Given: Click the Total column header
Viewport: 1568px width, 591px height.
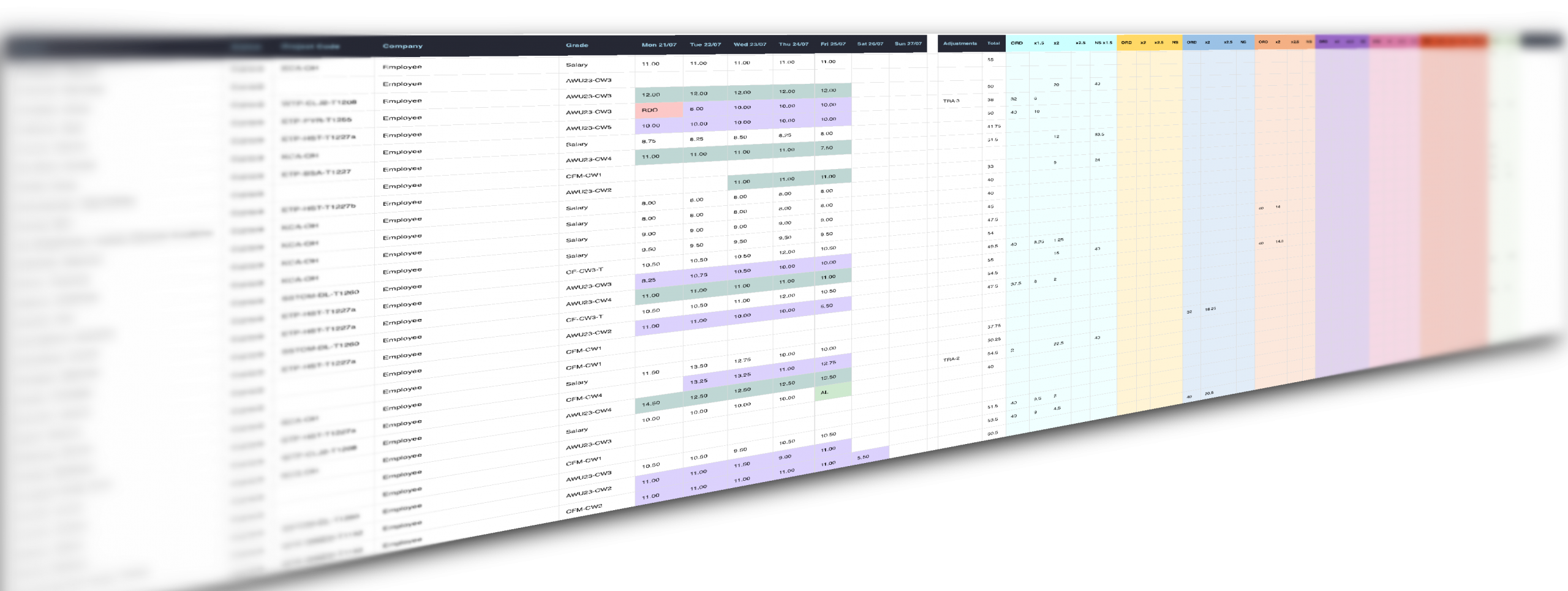Looking at the screenshot, I should (993, 43).
